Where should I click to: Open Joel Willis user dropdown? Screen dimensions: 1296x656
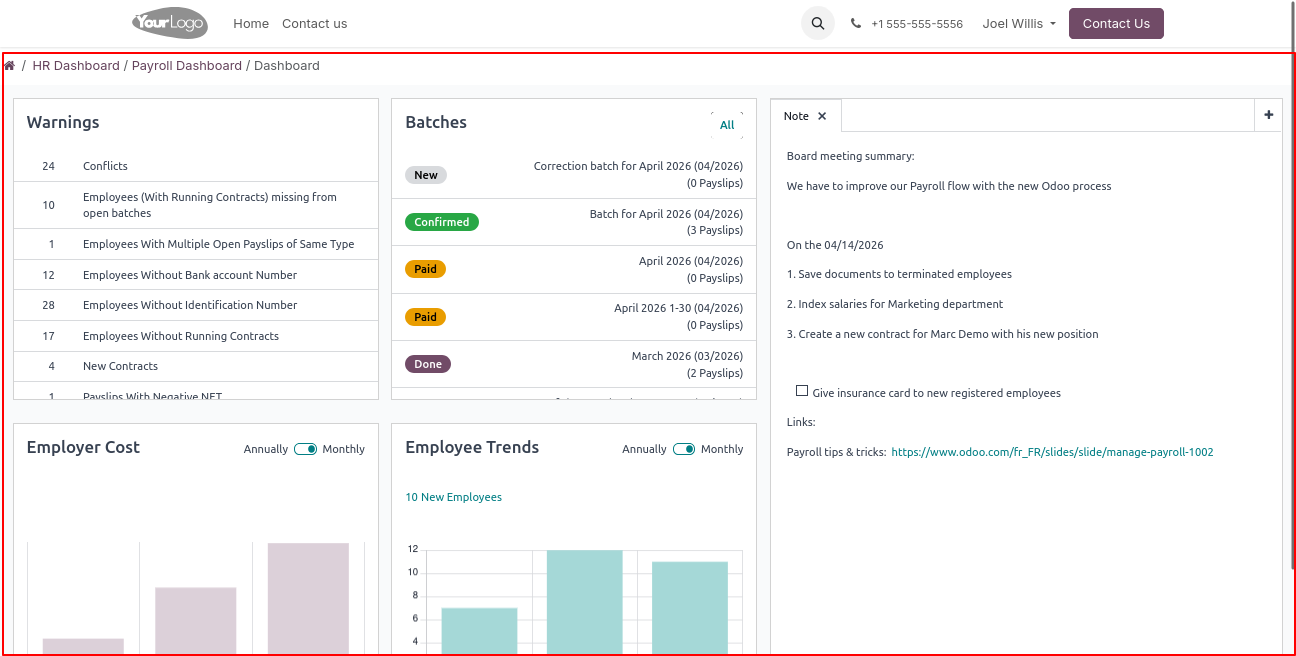1018,24
